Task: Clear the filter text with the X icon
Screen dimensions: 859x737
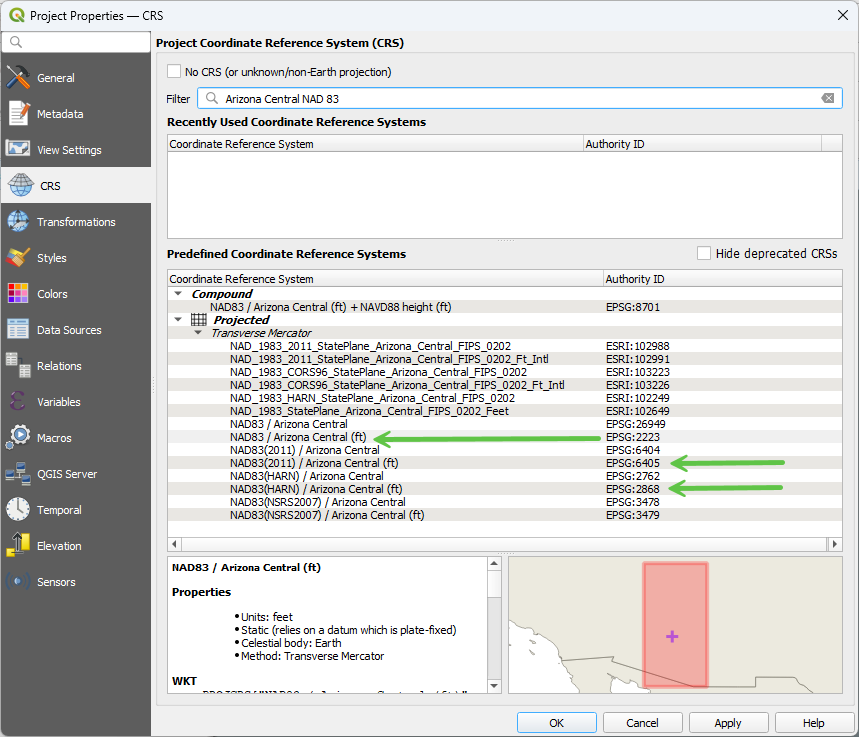Action: tap(828, 98)
